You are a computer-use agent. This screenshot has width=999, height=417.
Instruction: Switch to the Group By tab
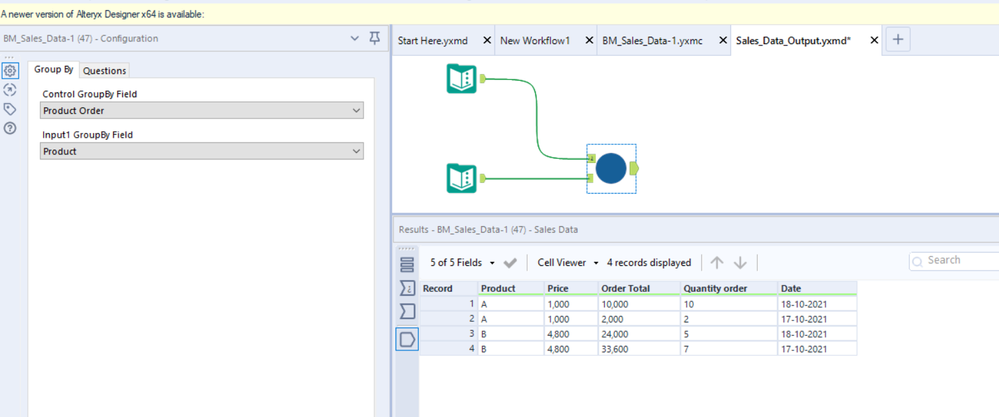(54, 69)
